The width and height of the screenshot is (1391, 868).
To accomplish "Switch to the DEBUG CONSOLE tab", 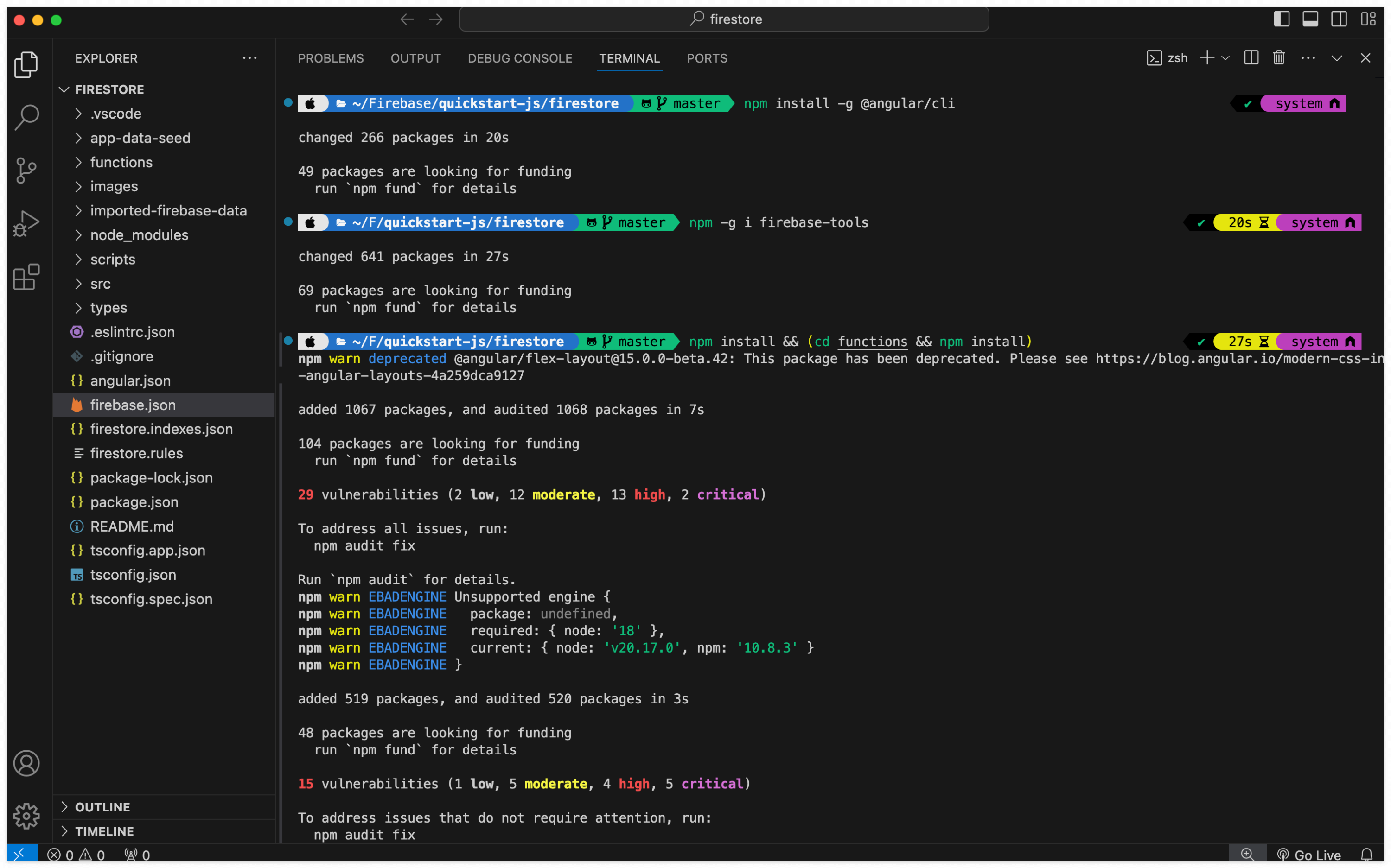I will (519, 58).
